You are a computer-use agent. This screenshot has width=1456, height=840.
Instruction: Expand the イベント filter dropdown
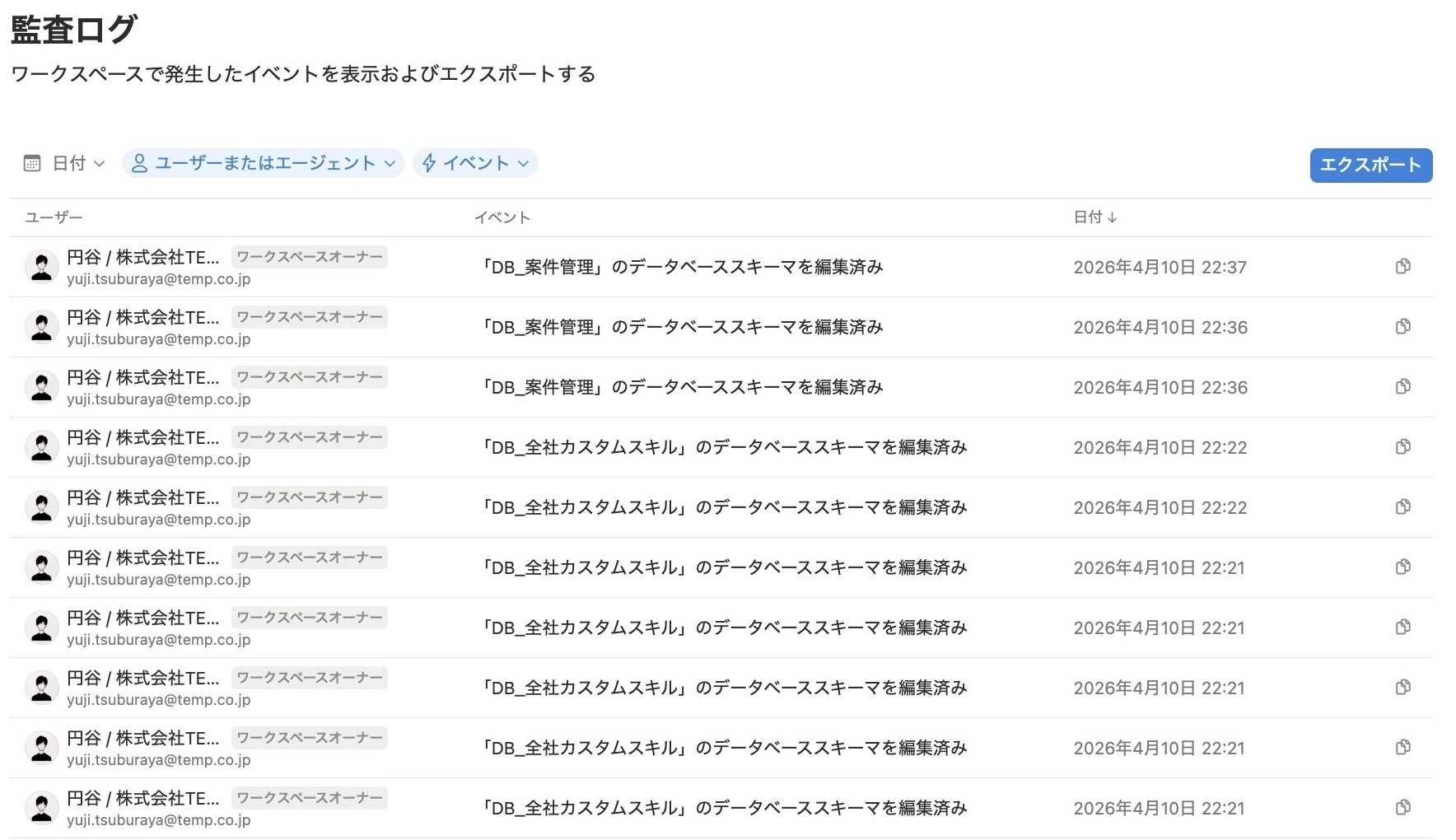click(x=475, y=163)
